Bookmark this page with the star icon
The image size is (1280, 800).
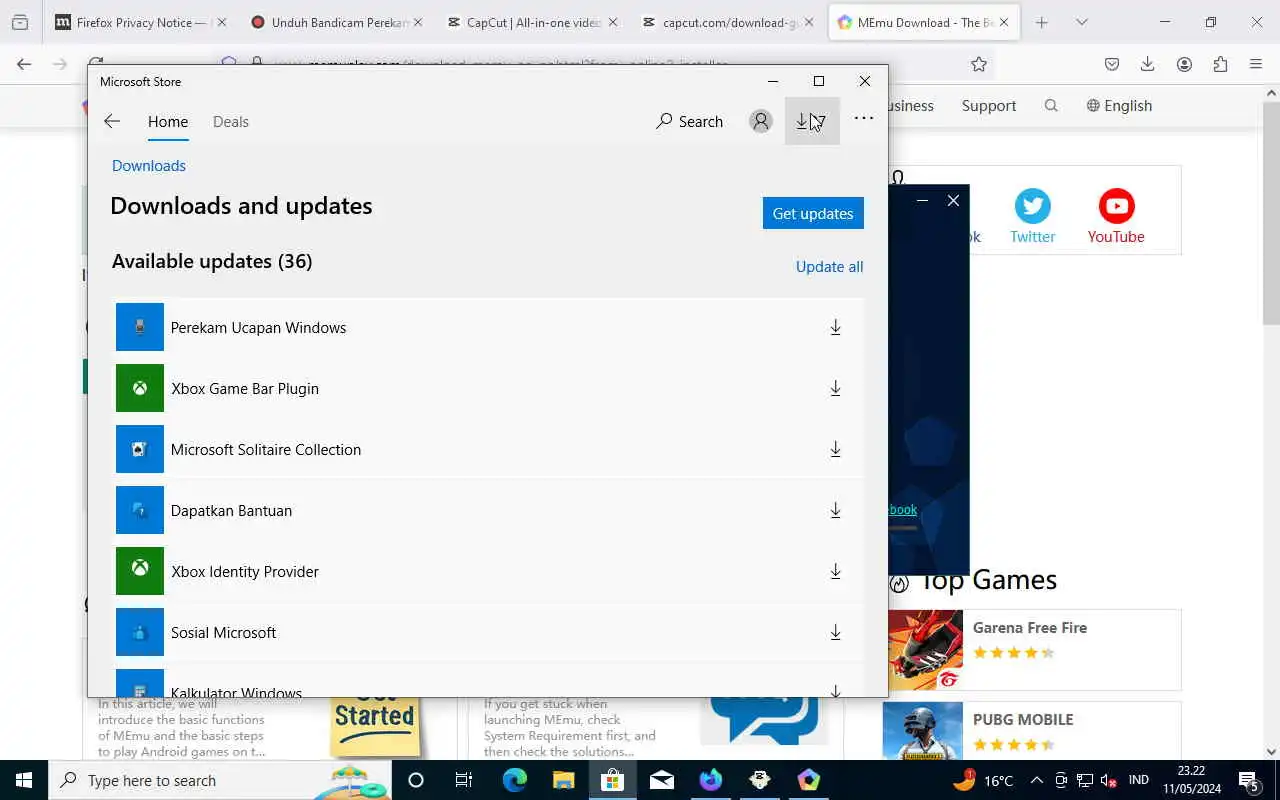click(x=979, y=64)
